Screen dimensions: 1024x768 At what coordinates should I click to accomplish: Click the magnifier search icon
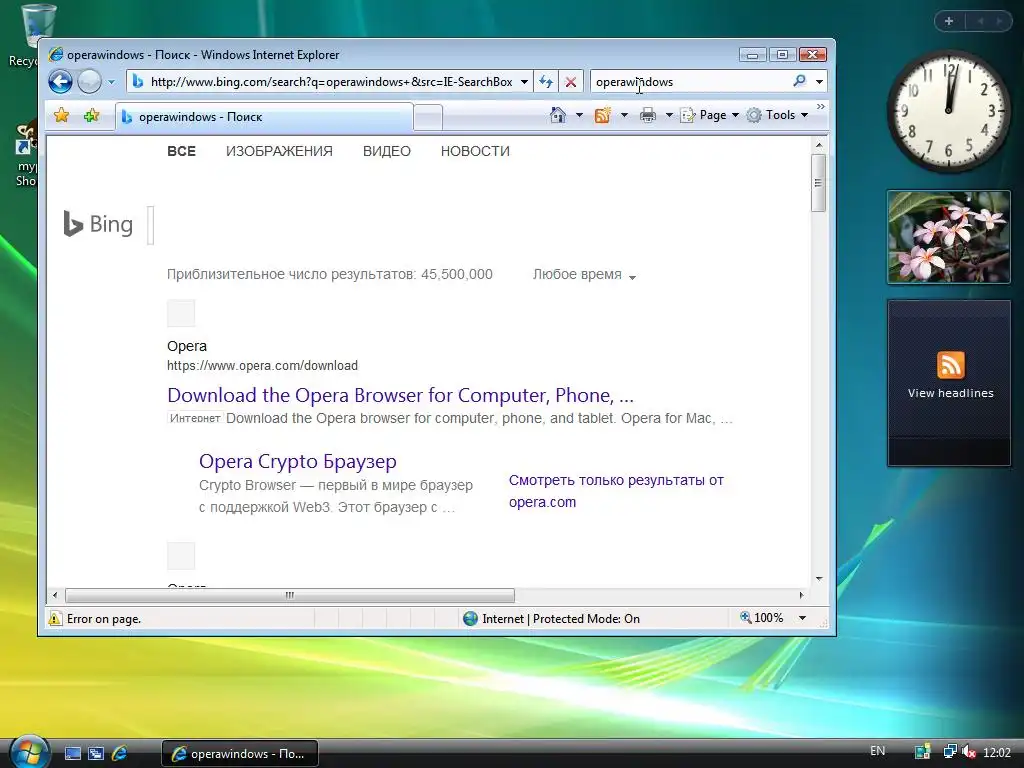[800, 81]
